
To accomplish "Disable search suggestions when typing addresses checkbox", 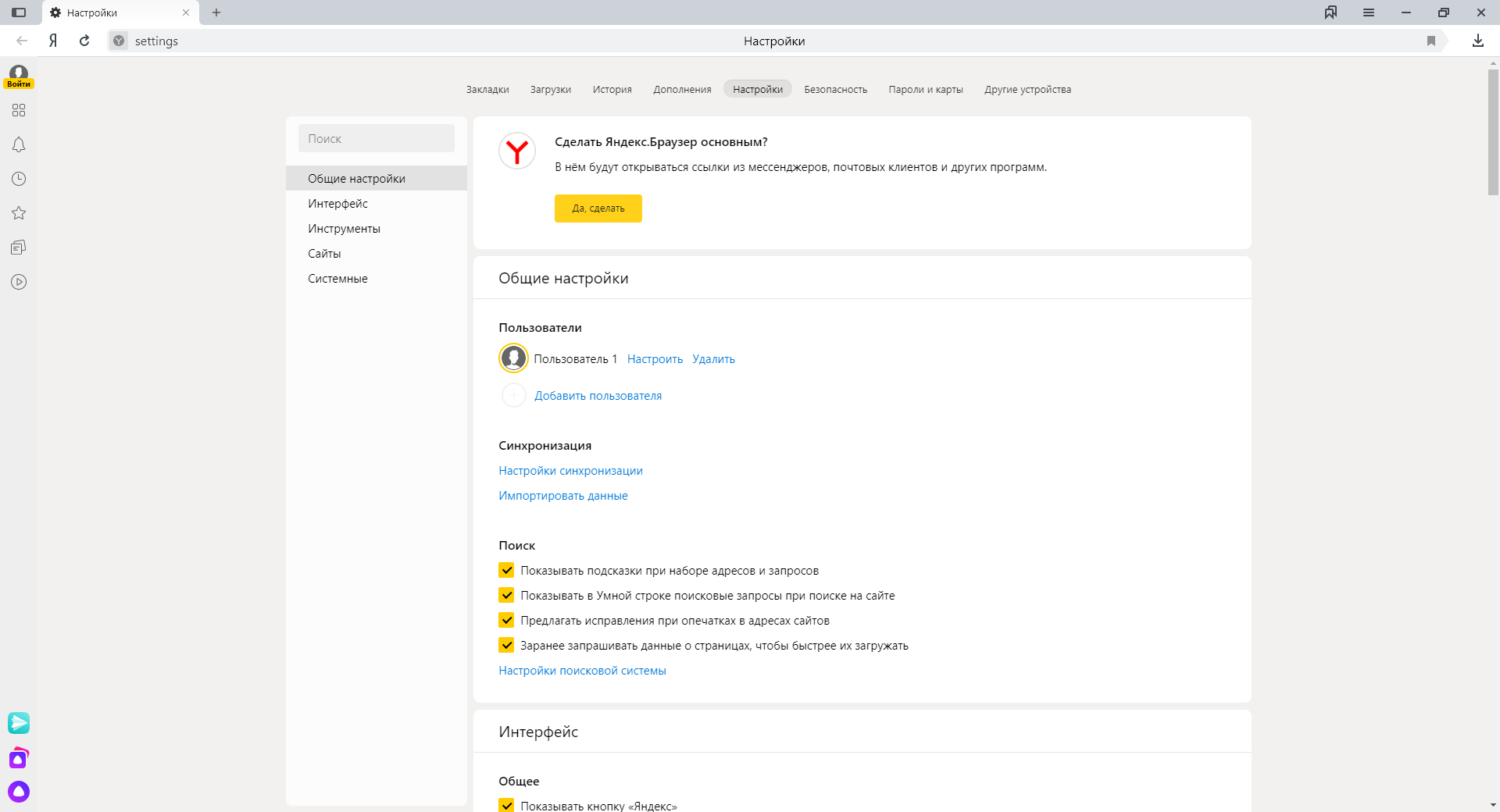I will pyautogui.click(x=506, y=571).
